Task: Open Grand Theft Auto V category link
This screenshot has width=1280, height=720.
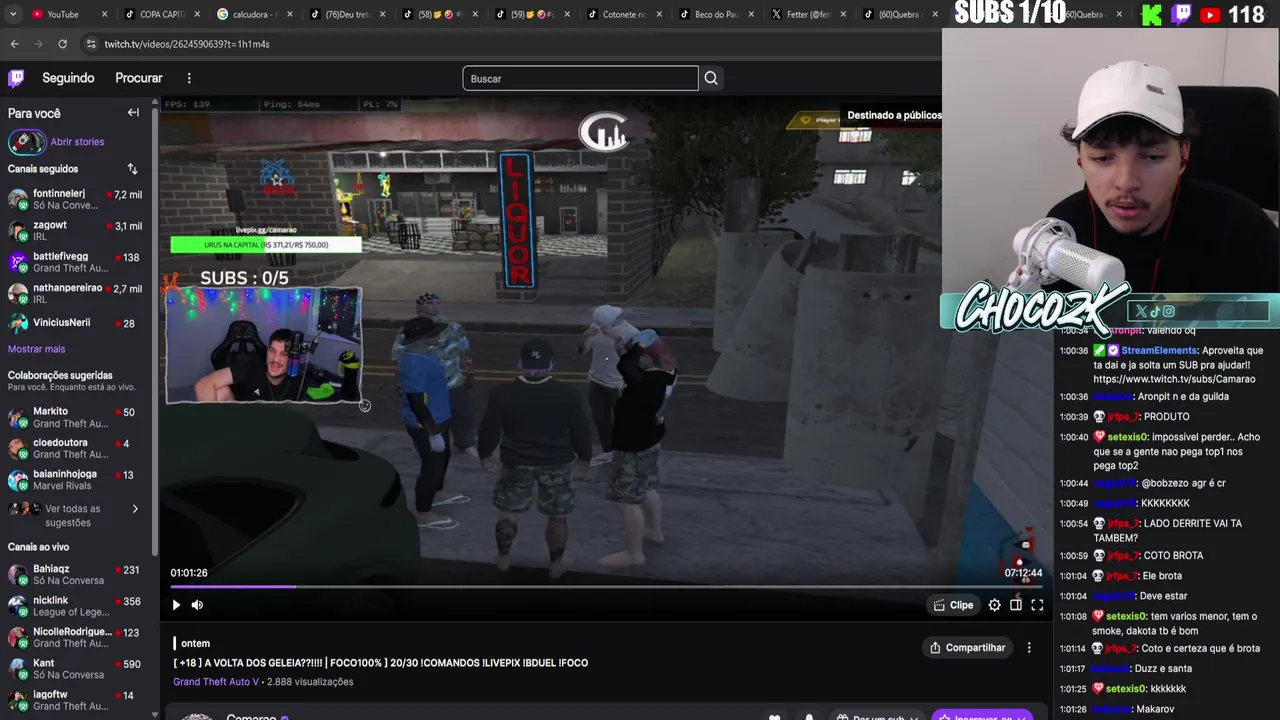Action: tap(216, 682)
